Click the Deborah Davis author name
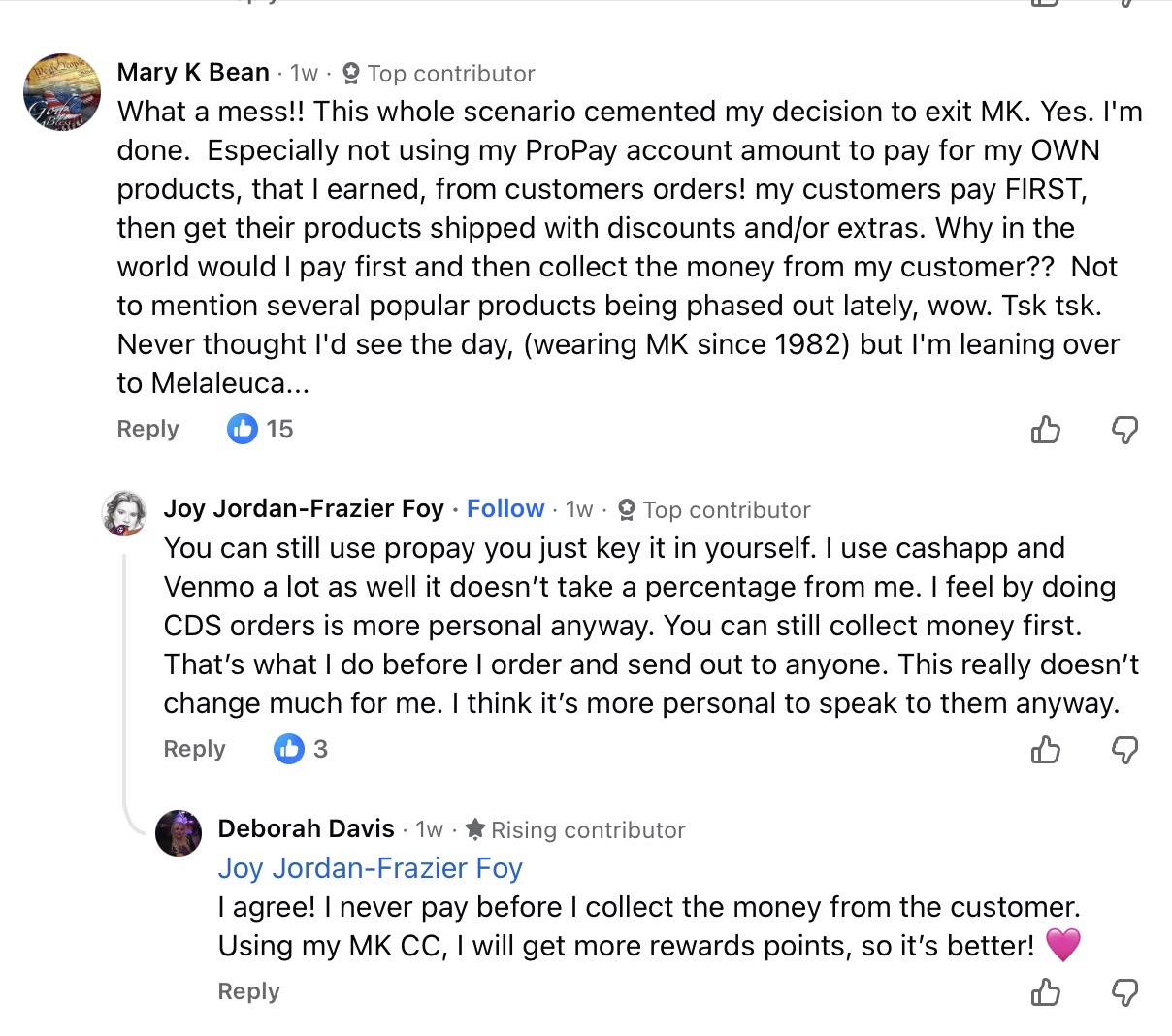The image size is (1172, 1036). coord(306,829)
